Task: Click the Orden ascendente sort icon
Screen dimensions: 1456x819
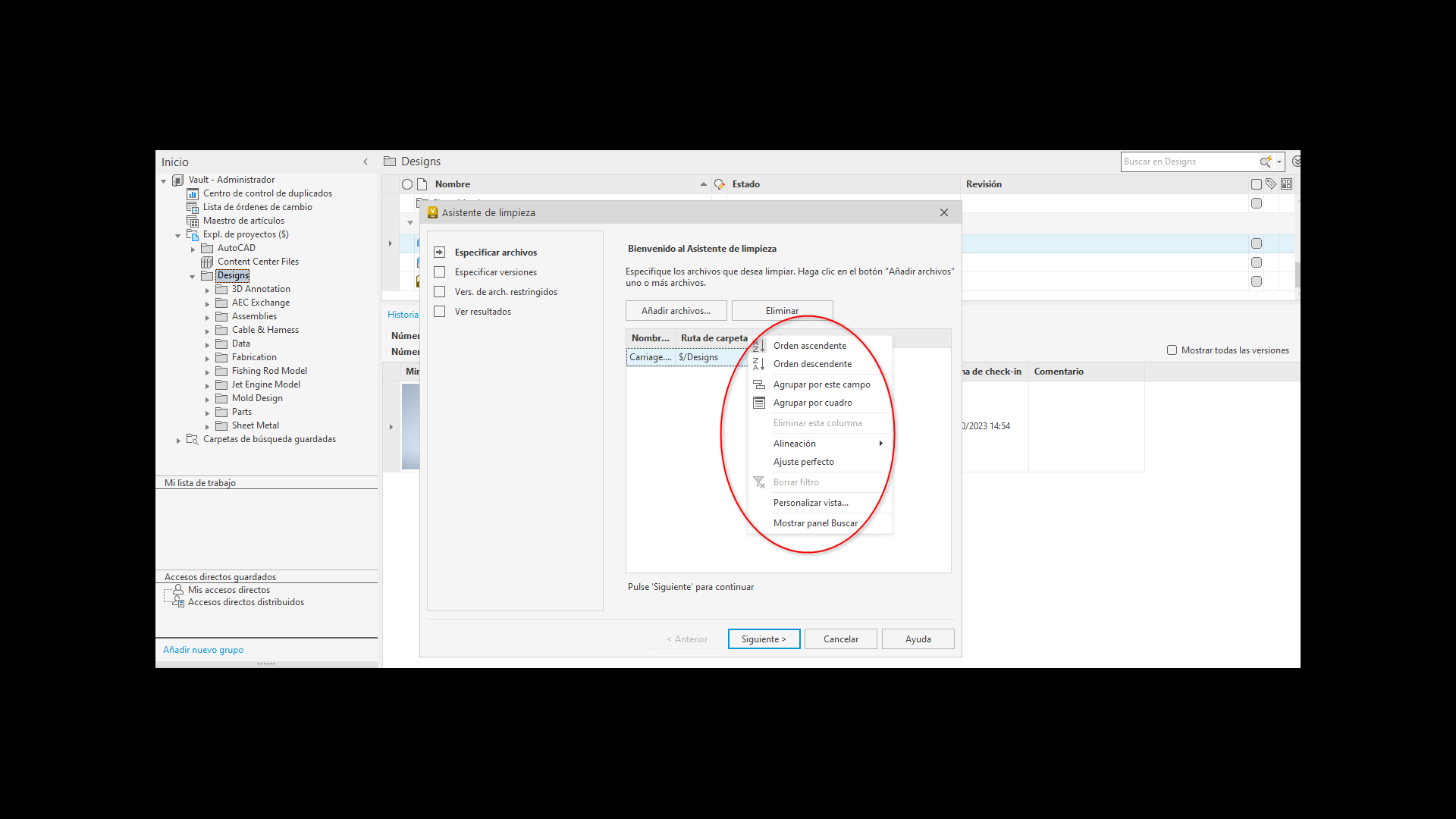Action: (x=758, y=346)
